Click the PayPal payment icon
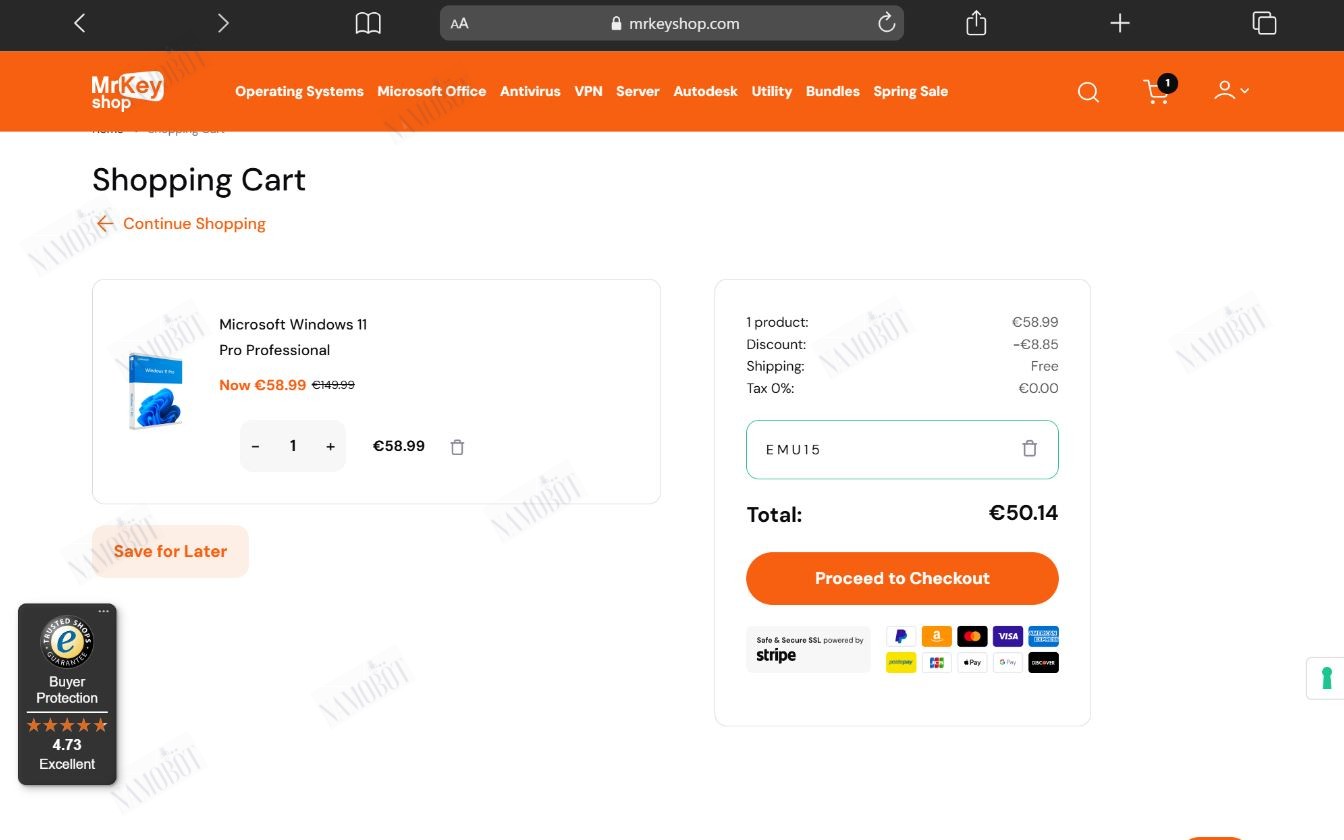This screenshot has width=1344, height=840. (901, 636)
